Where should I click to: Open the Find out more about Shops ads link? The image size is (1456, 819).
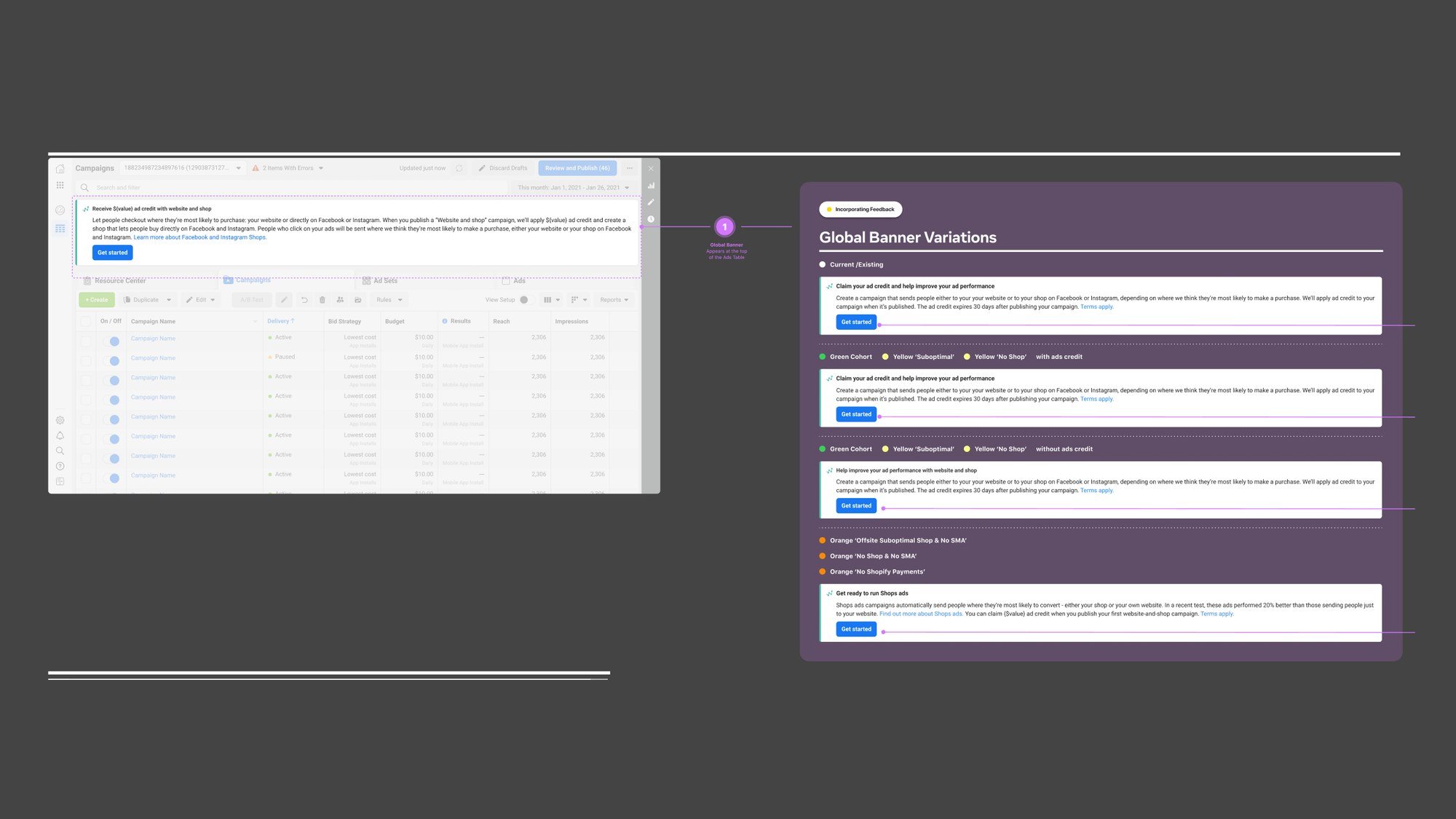(x=921, y=614)
